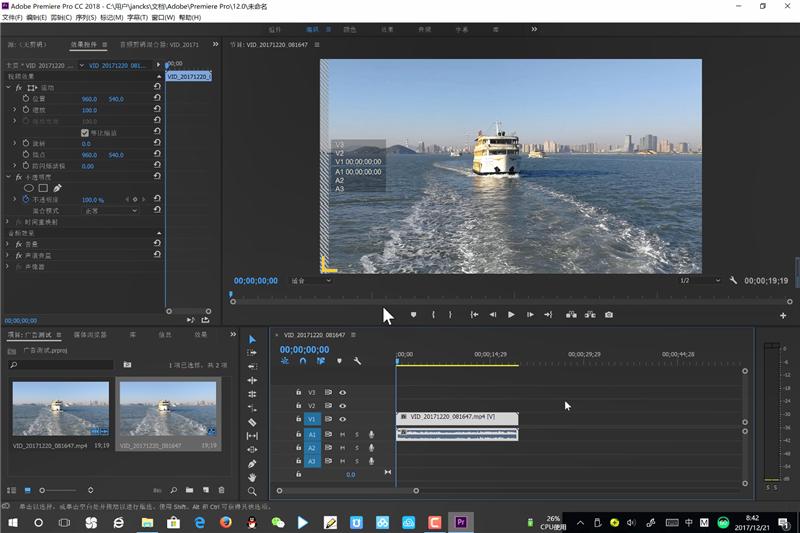Select the Hand tool in the timeline toolbar

pos(252,478)
